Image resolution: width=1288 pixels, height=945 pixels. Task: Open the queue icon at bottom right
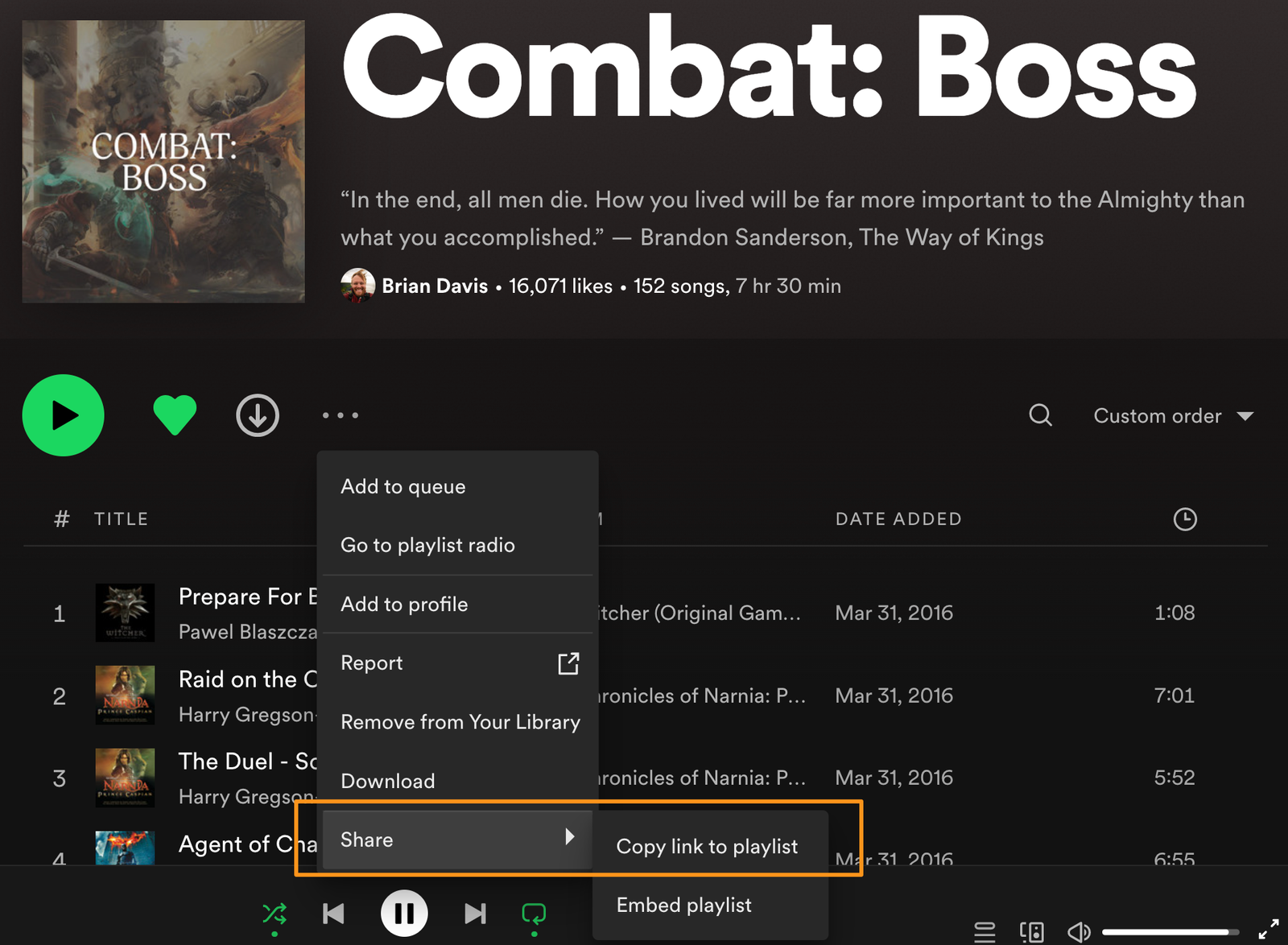[x=984, y=931]
